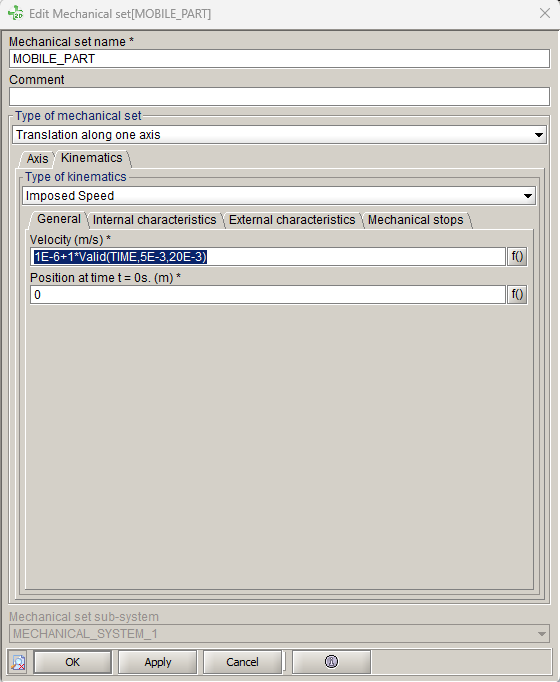The width and height of the screenshot is (560, 682).
Task: Select the General tab
Action: click(x=59, y=219)
